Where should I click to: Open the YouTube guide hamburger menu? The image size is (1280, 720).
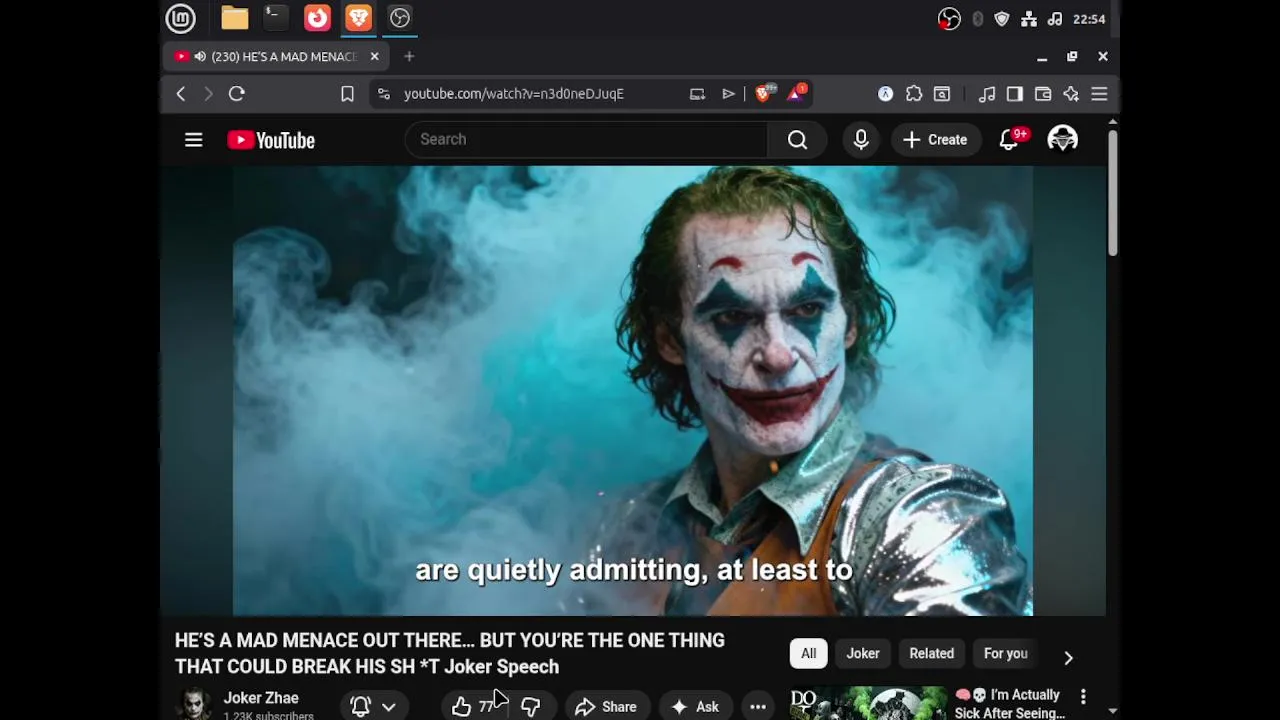(x=194, y=140)
